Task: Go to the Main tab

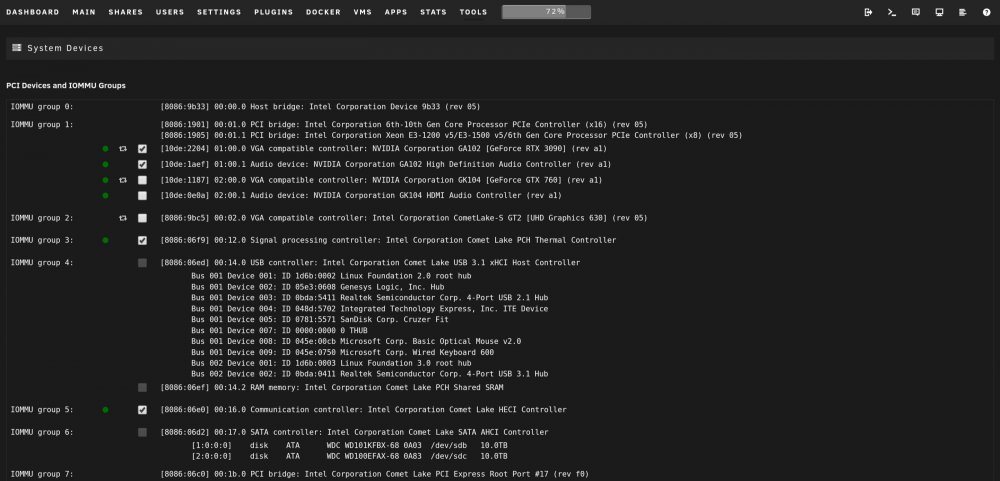Action: tap(84, 12)
